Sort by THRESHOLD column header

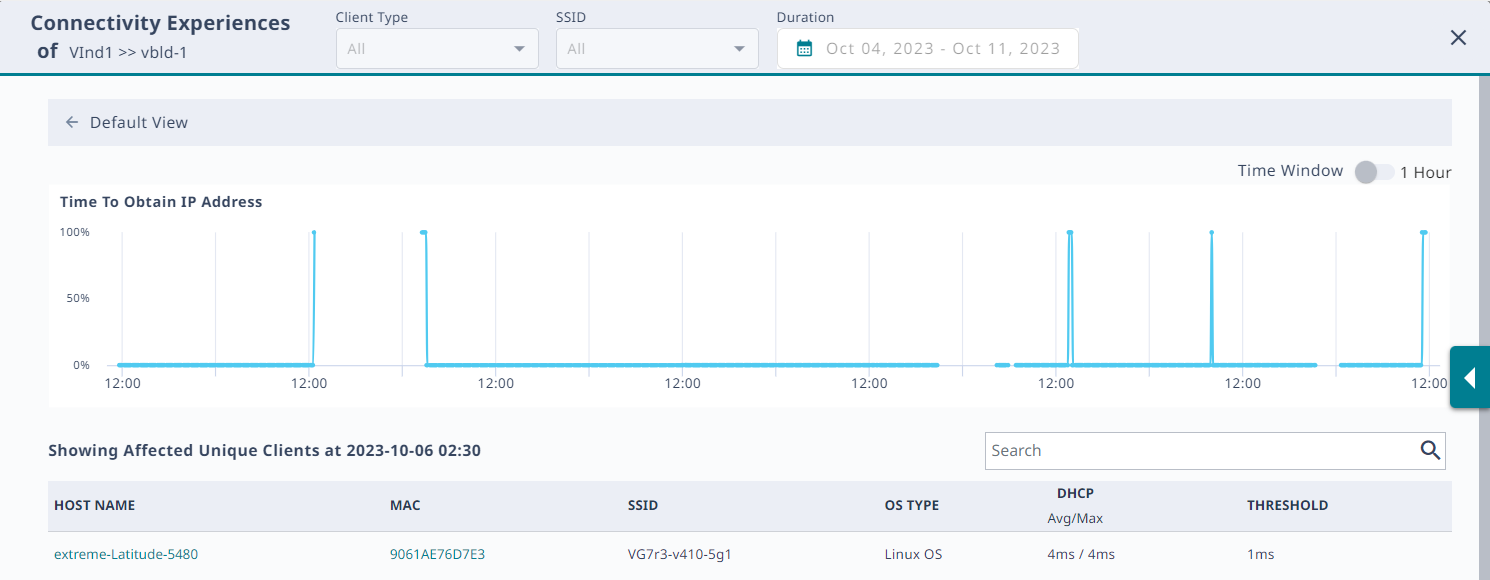[x=1287, y=506]
